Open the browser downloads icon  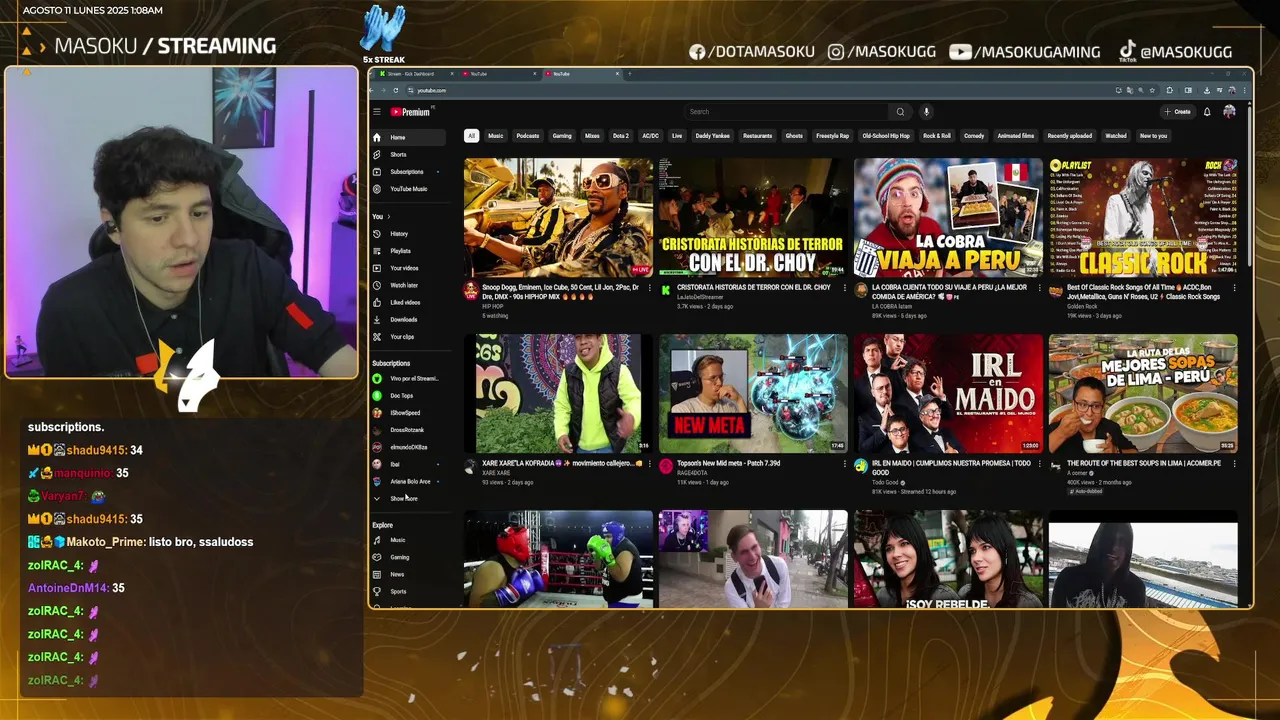coord(1205,90)
